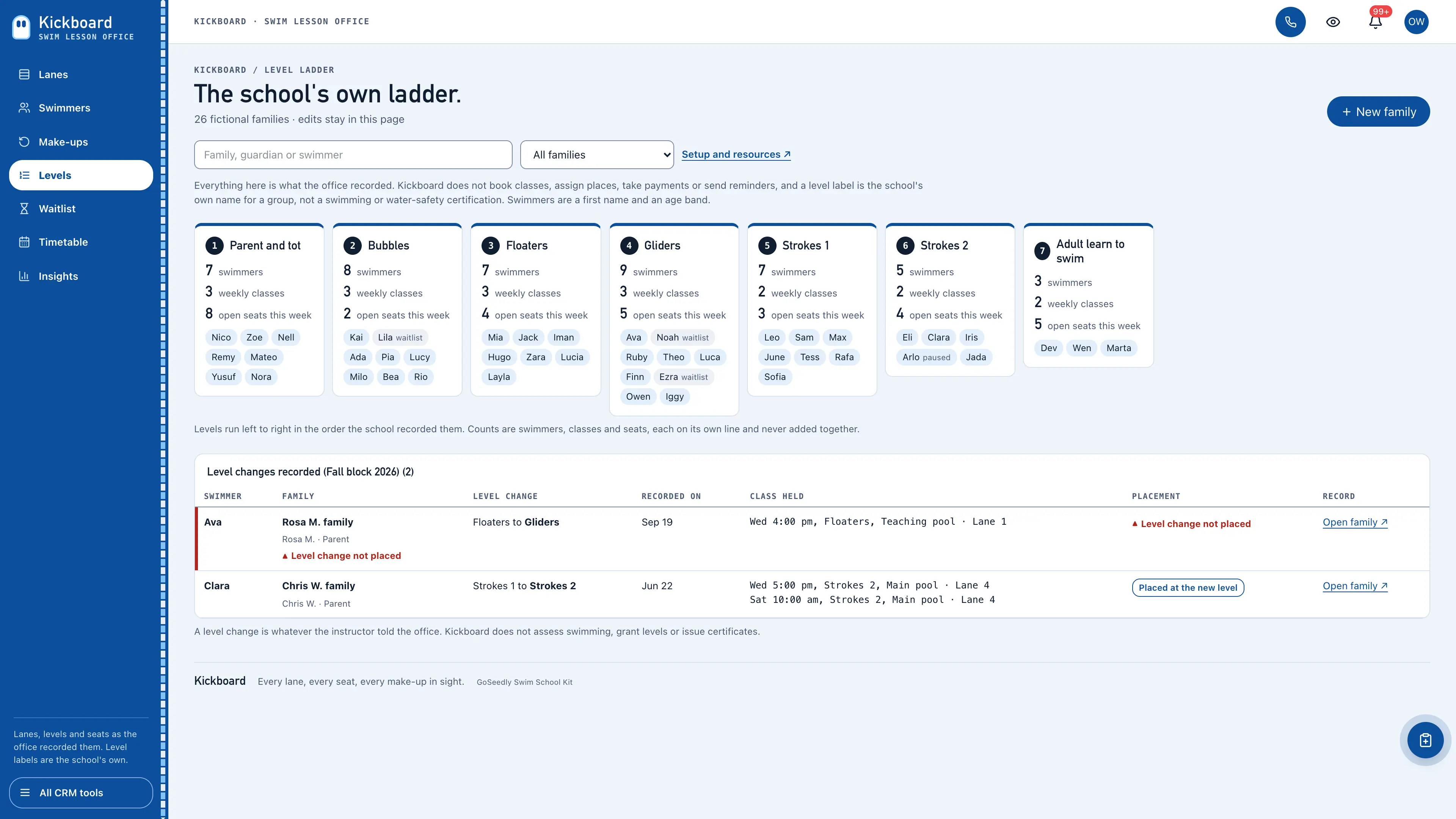Click the Marta chip in Adult learn to swim
This screenshot has height=819, width=1456.
pos(1119,348)
